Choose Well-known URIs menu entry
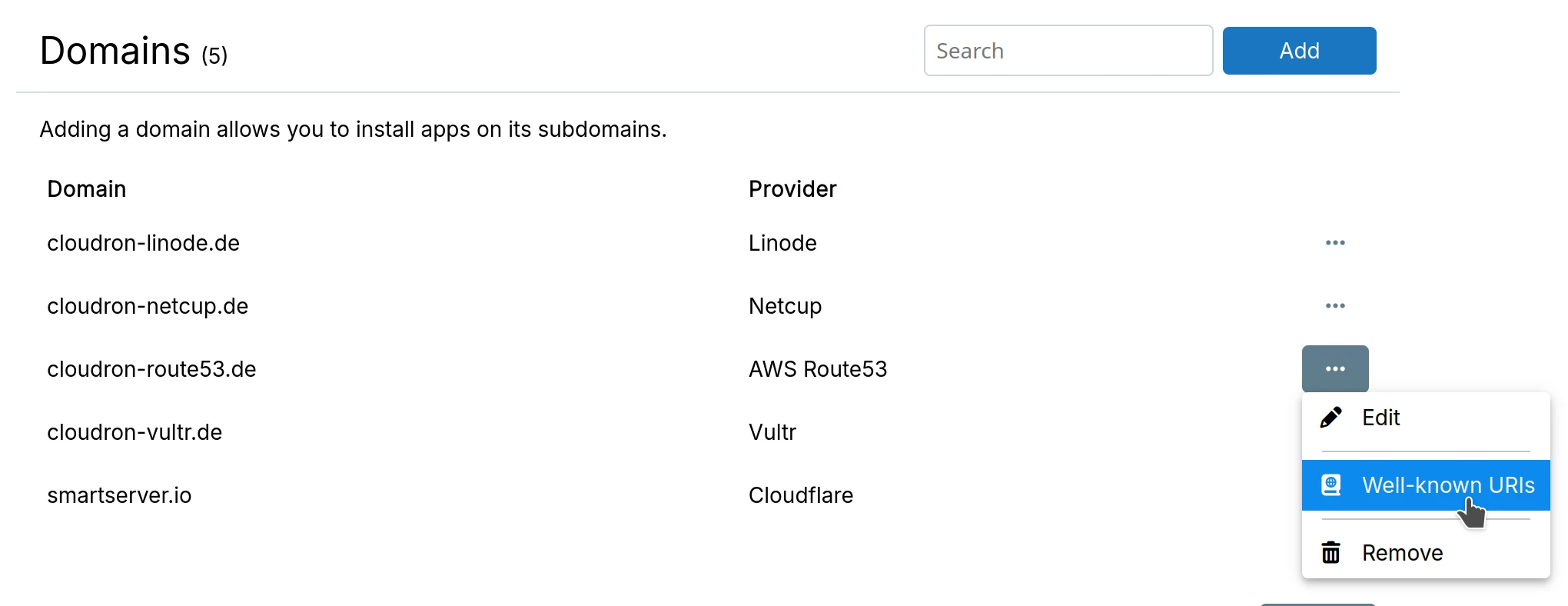The width and height of the screenshot is (1568, 606). [x=1448, y=485]
